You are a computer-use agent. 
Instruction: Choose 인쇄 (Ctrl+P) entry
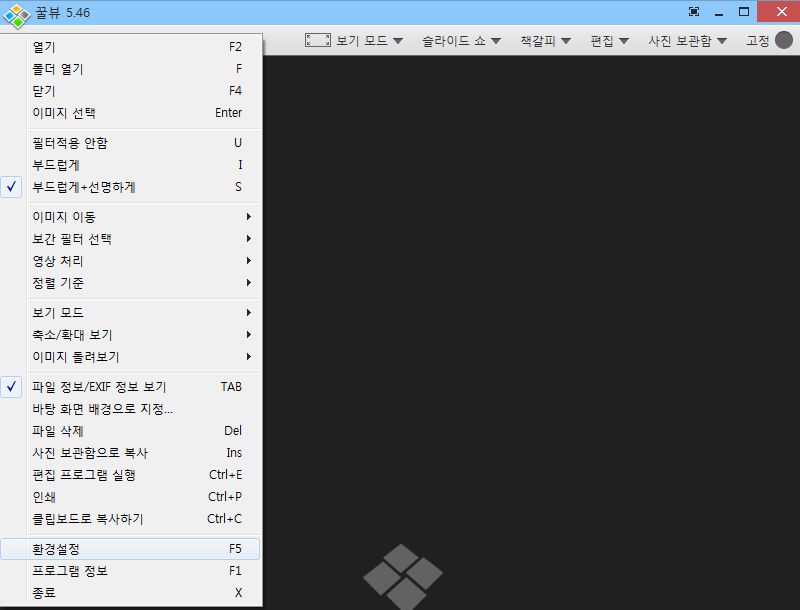pos(131,496)
